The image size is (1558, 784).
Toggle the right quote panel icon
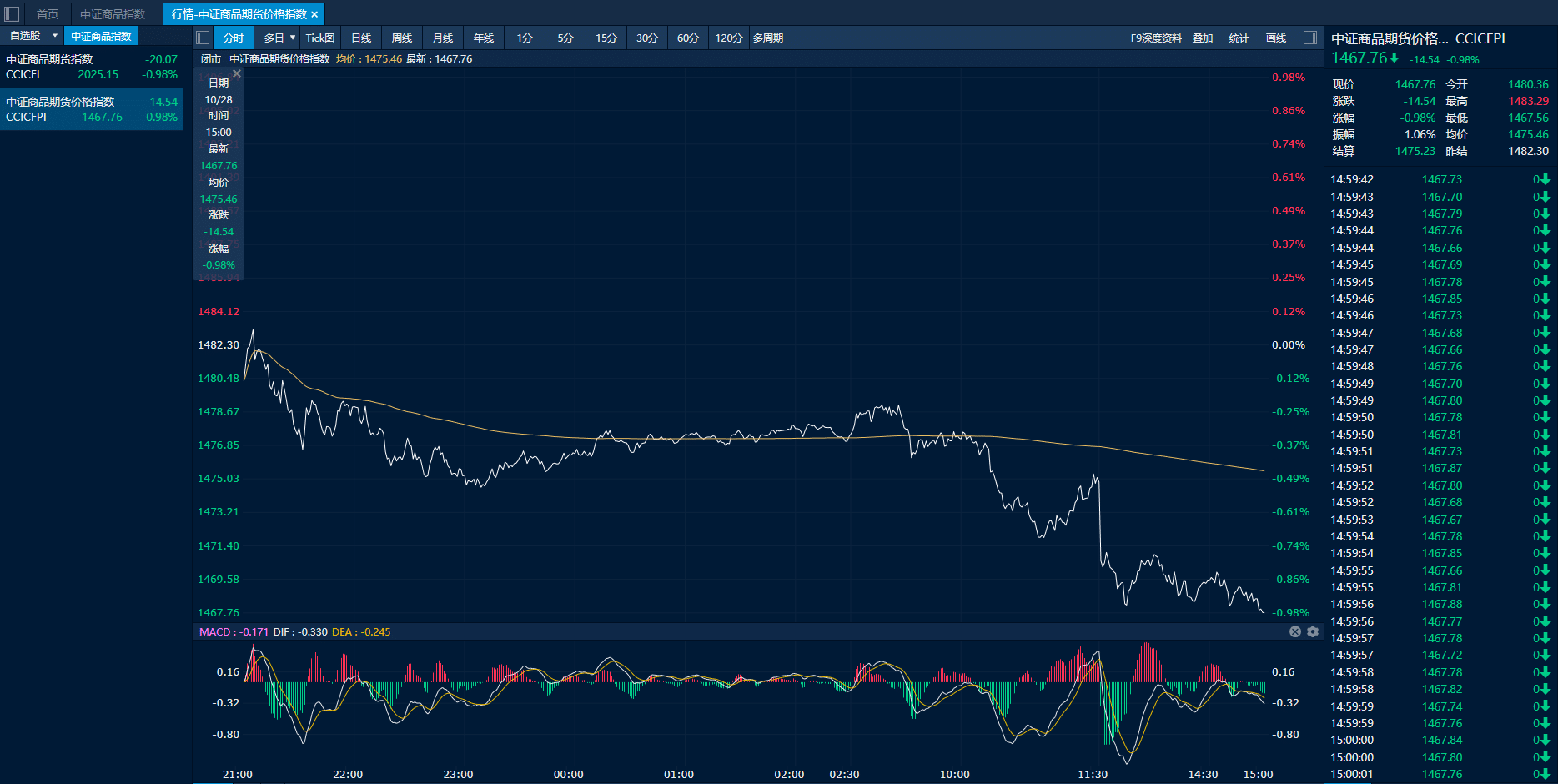[1310, 38]
